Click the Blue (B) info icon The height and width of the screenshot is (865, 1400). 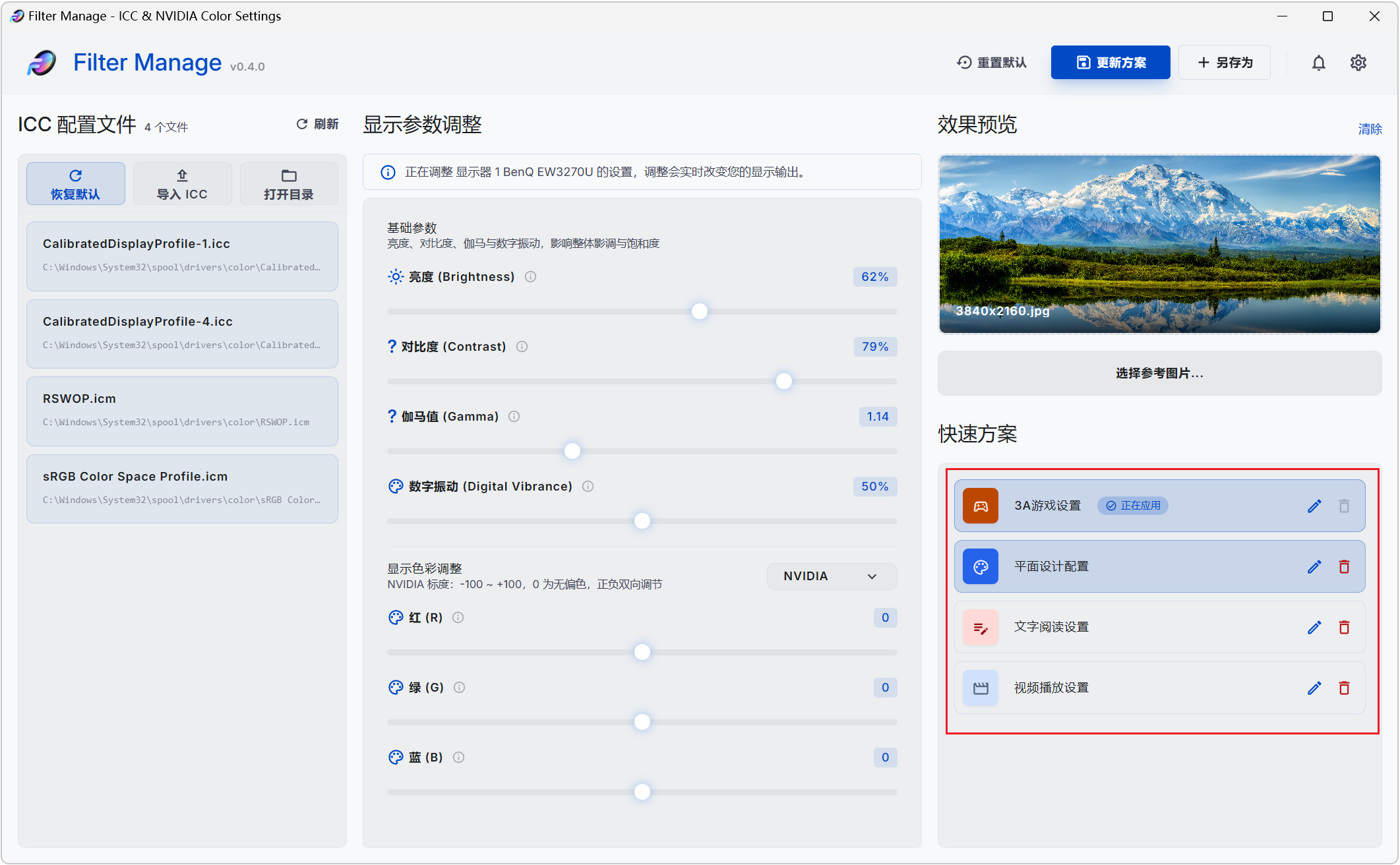458,758
